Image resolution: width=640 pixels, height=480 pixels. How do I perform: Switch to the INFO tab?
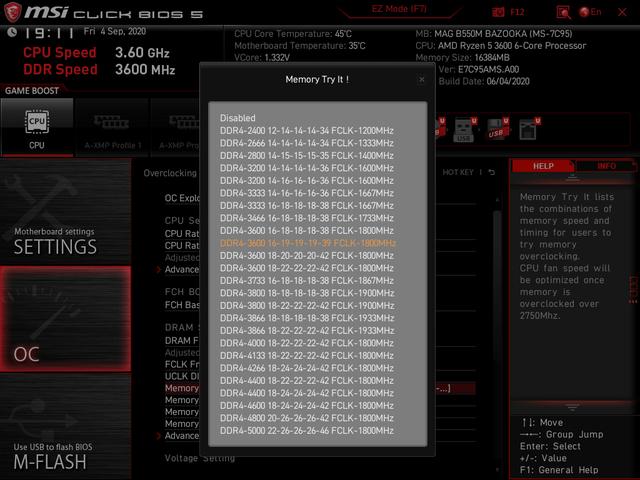pyautogui.click(x=606, y=166)
